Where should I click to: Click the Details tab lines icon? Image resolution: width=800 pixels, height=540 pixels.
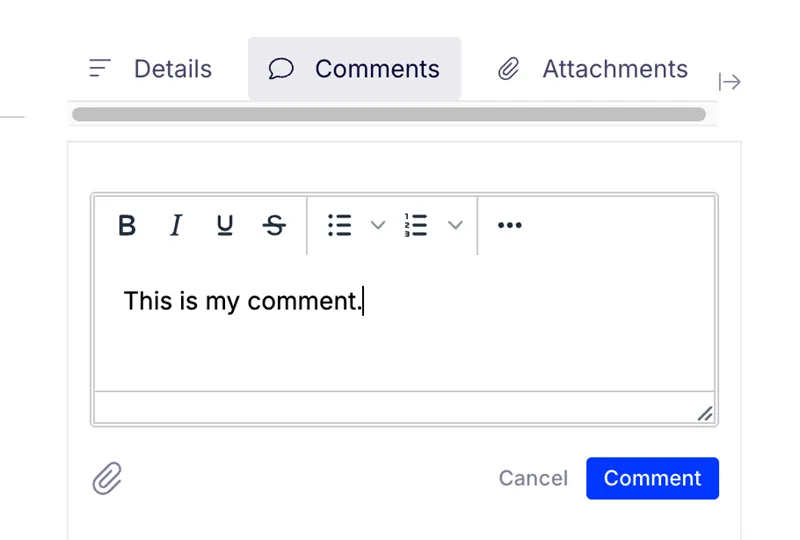100,68
